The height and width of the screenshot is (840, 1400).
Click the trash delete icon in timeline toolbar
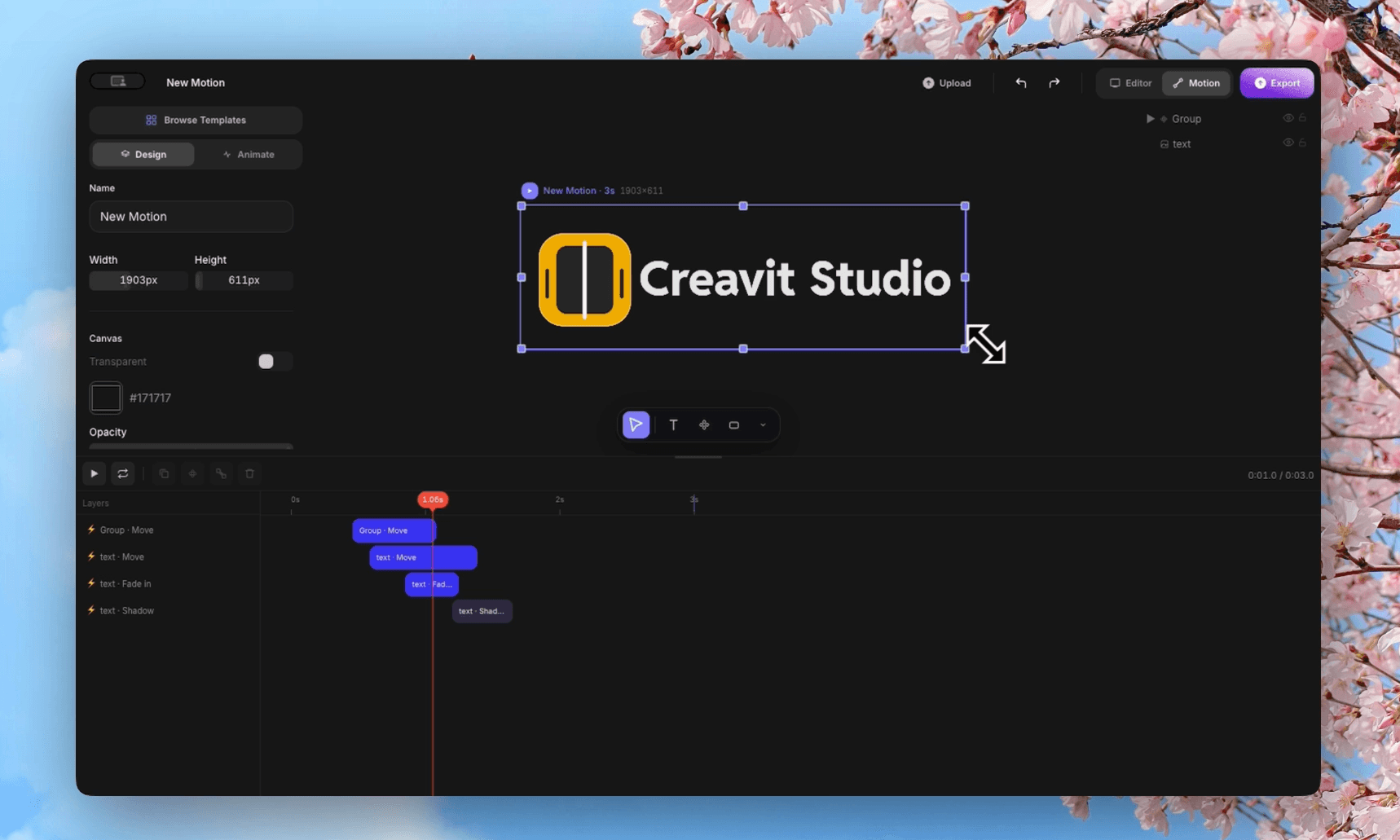coord(250,473)
